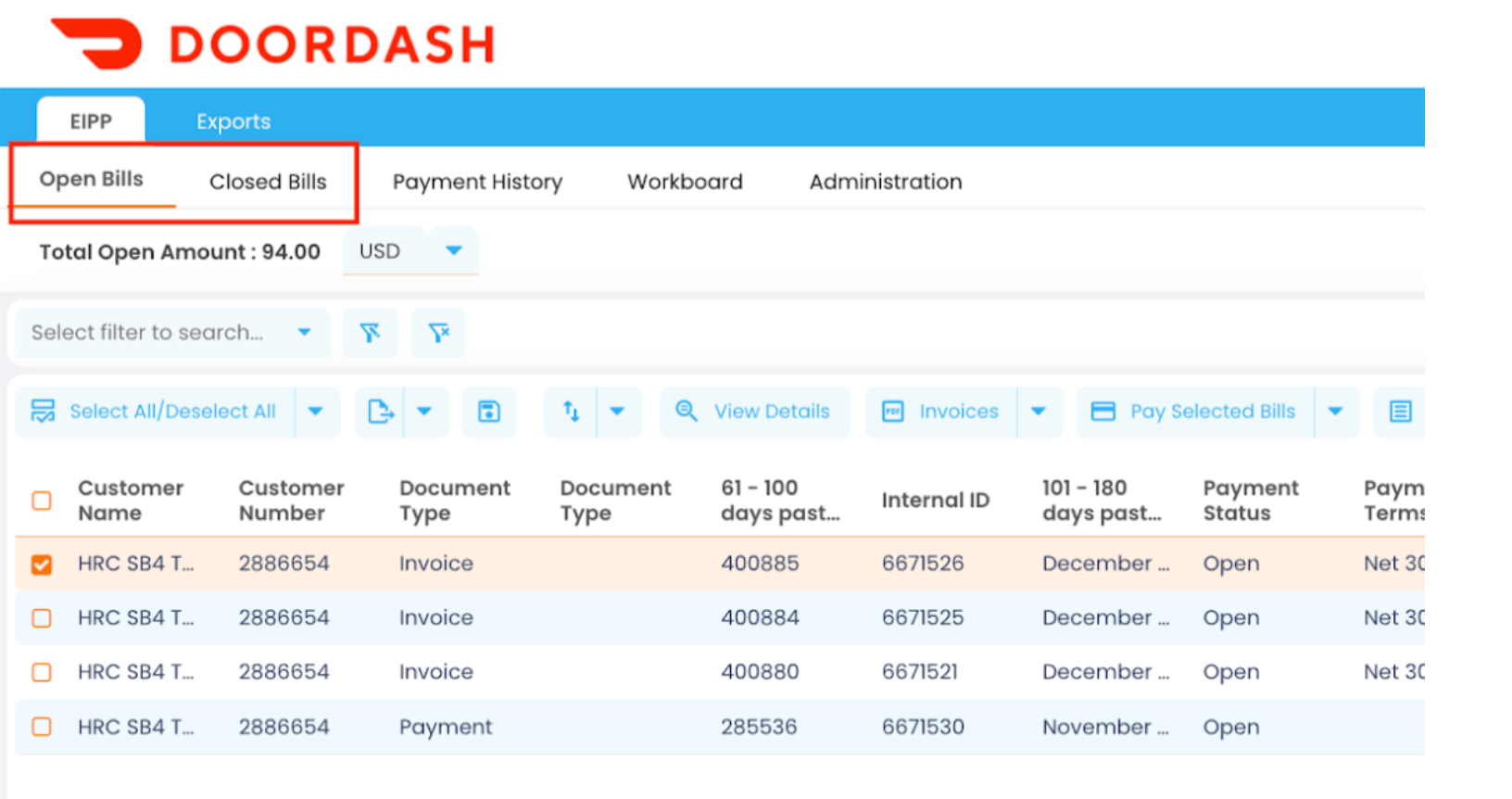Click the DoorDash logo
This screenshot has height=799, width=1512.
272,44
